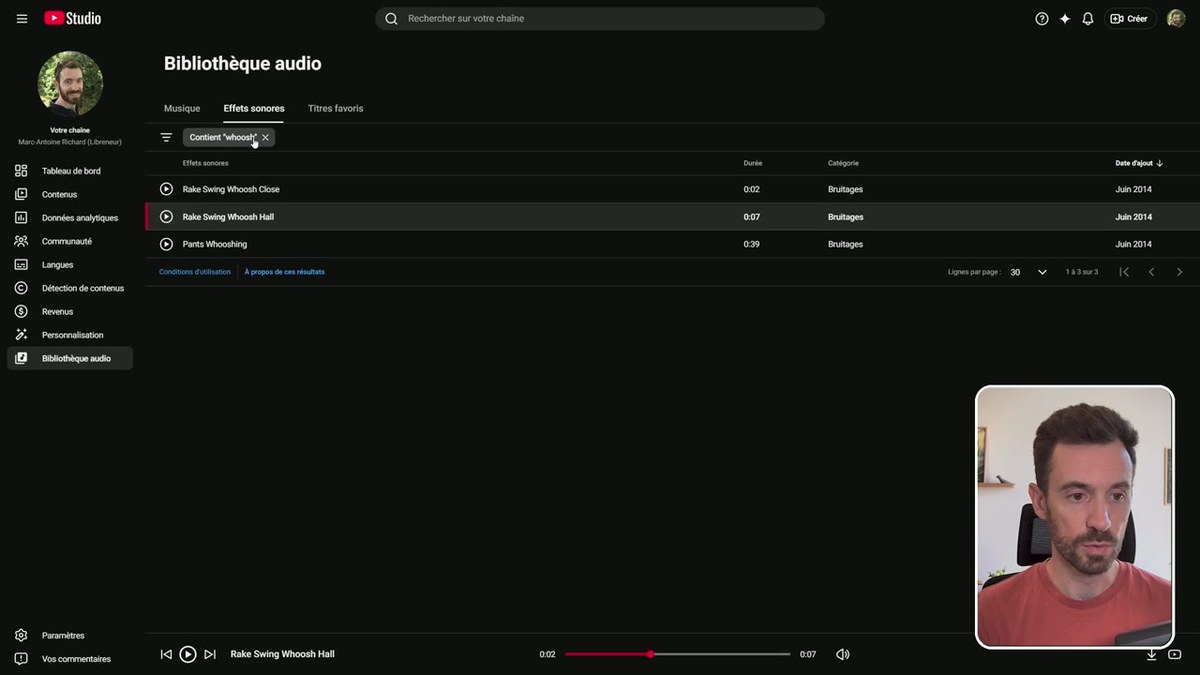Go to first page of results
This screenshot has height=675, width=1200.
(x=1124, y=272)
